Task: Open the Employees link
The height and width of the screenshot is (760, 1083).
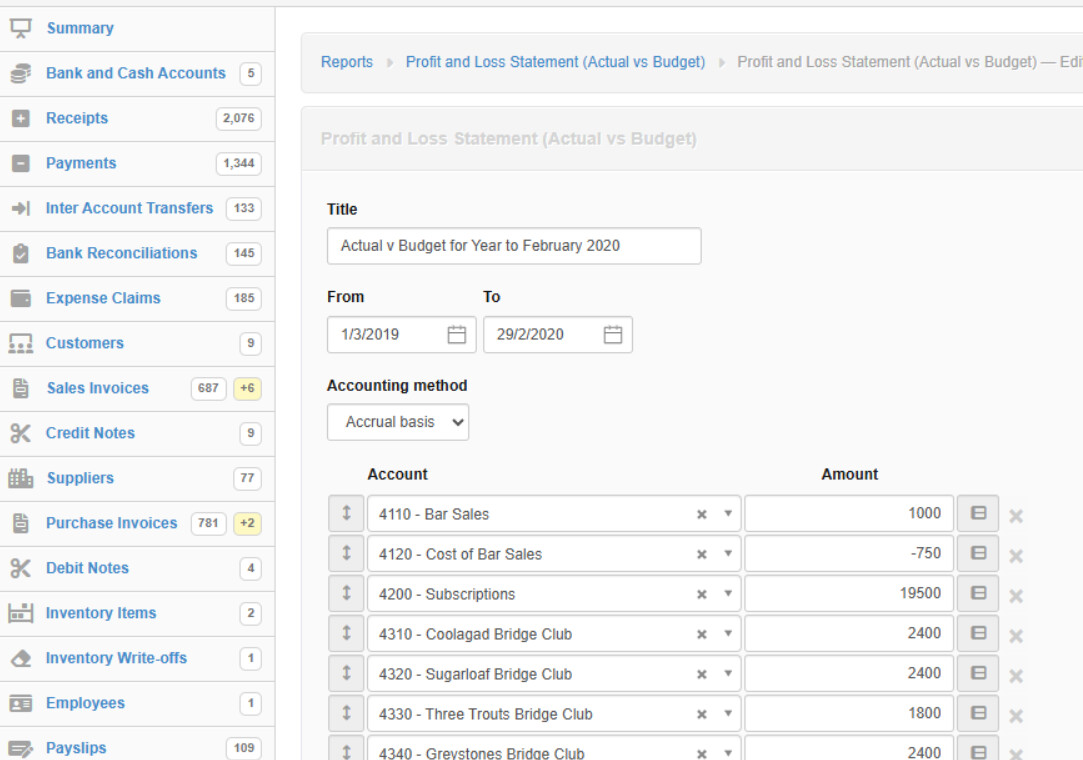Action: point(86,703)
